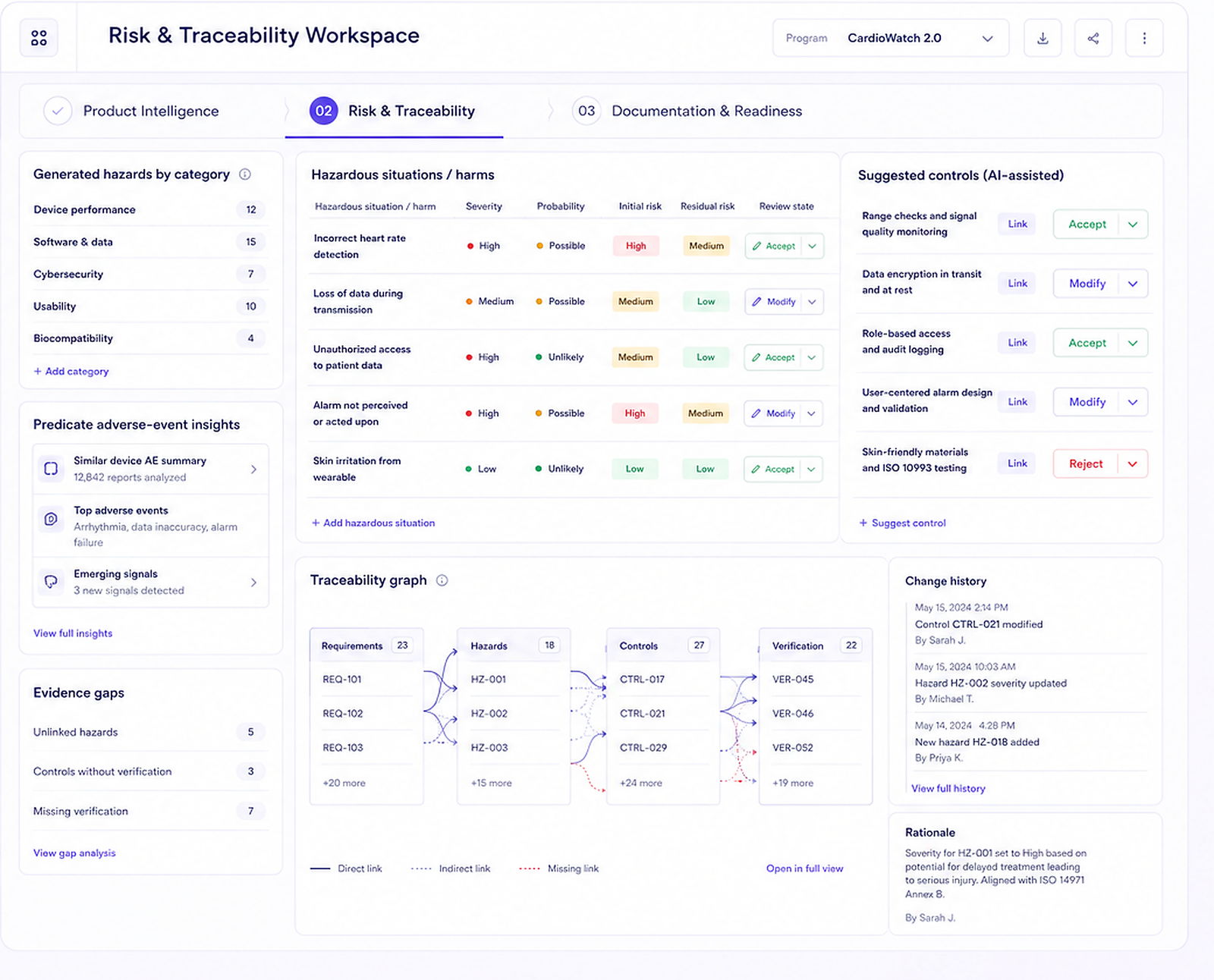The height and width of the screenshot is (980, 1214).
Task: Expand review state for Skin irritation row
Action: 811,470
